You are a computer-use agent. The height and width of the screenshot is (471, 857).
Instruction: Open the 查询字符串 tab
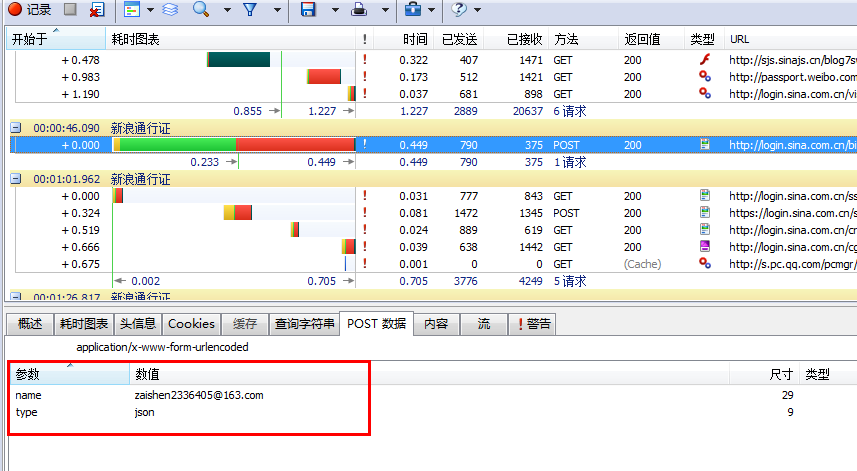tap(304, 324)
